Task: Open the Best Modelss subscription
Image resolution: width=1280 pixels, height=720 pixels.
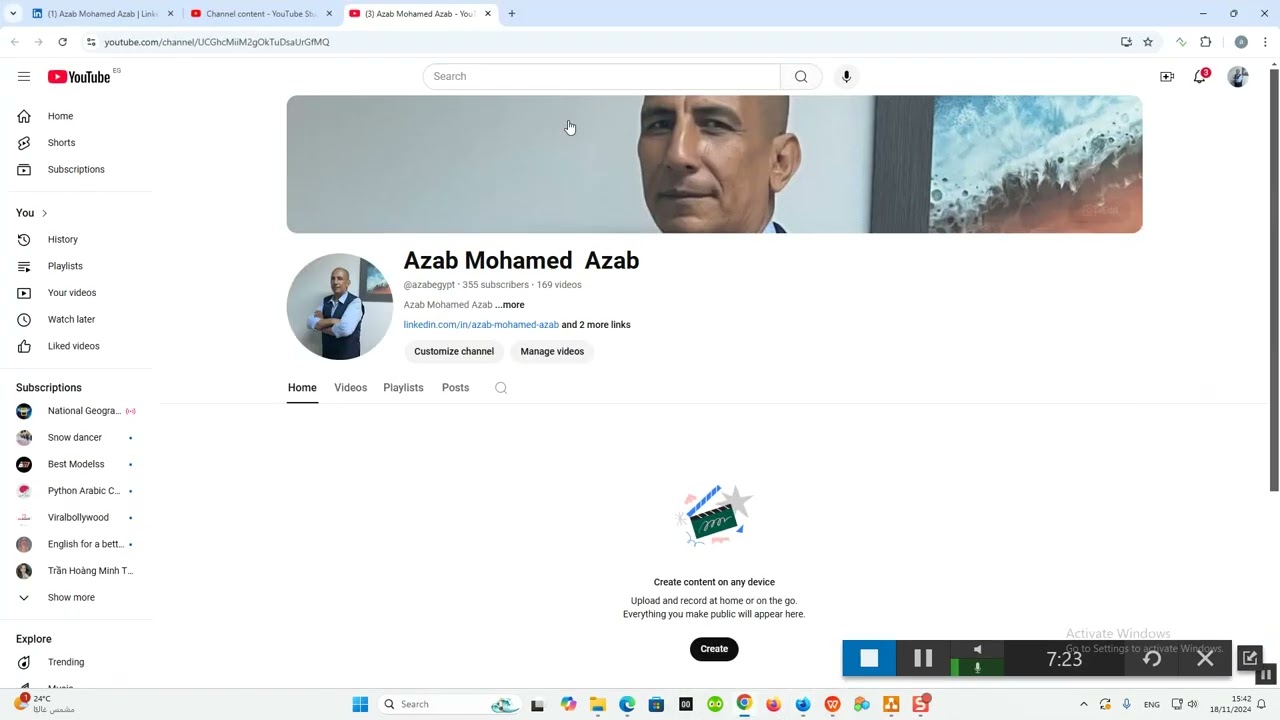Action: pyautogui.click(x=76, y=464)
